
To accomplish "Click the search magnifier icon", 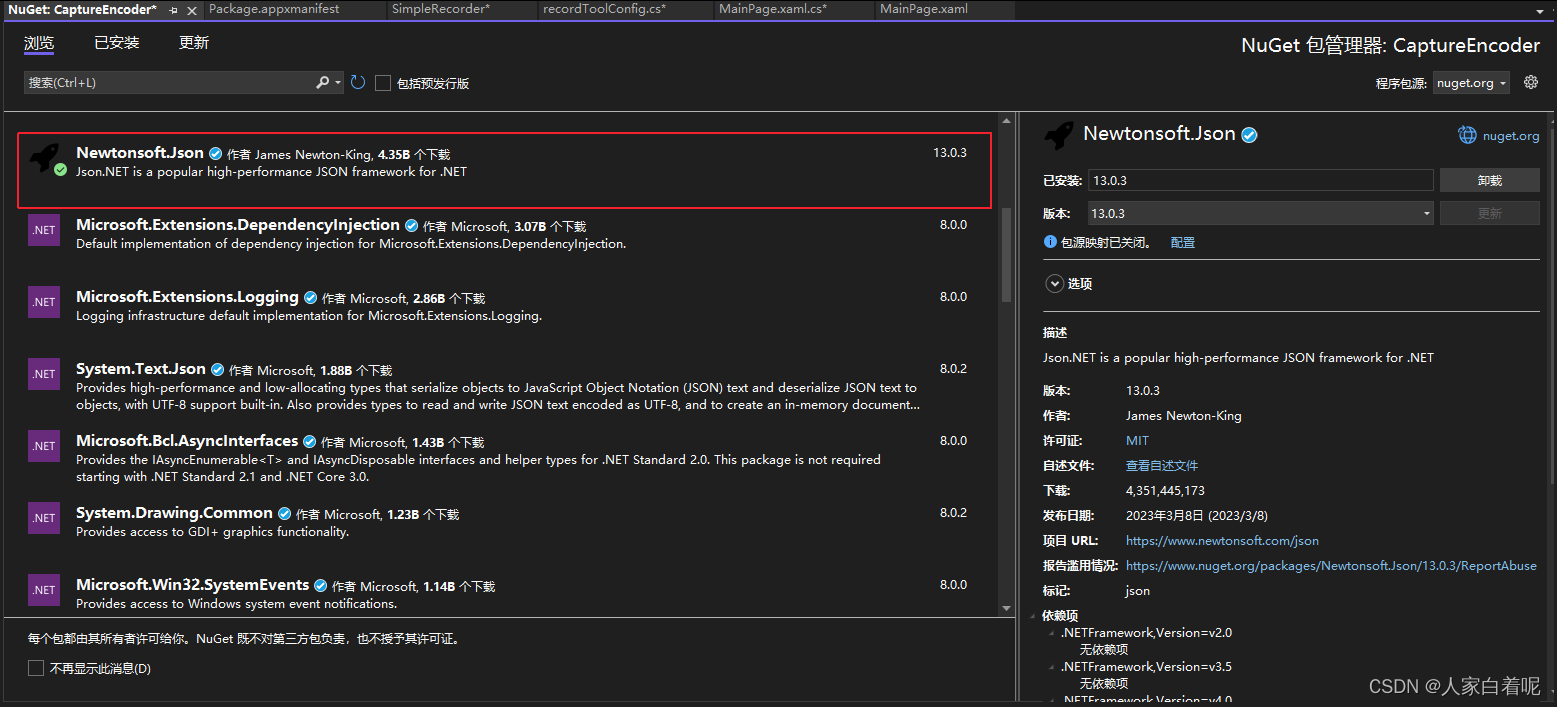I will point(323,83).
